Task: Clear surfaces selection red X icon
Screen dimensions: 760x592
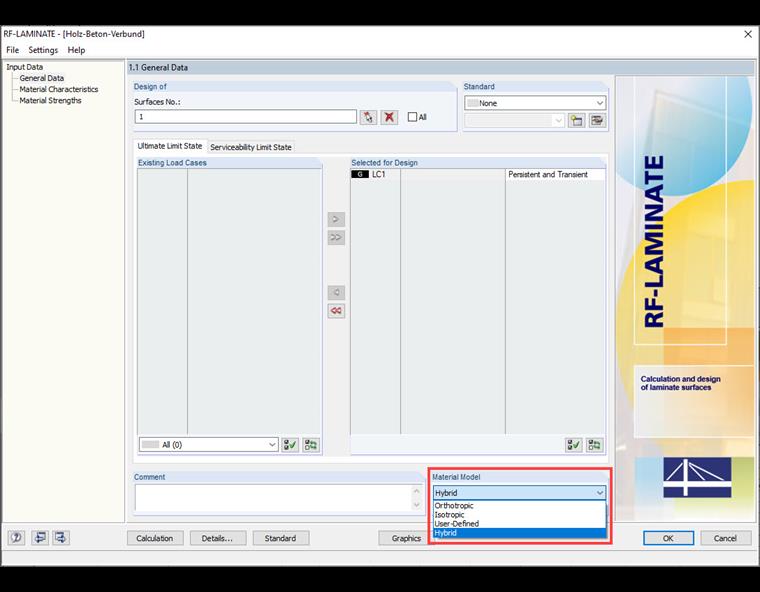Action: point(389,117)
